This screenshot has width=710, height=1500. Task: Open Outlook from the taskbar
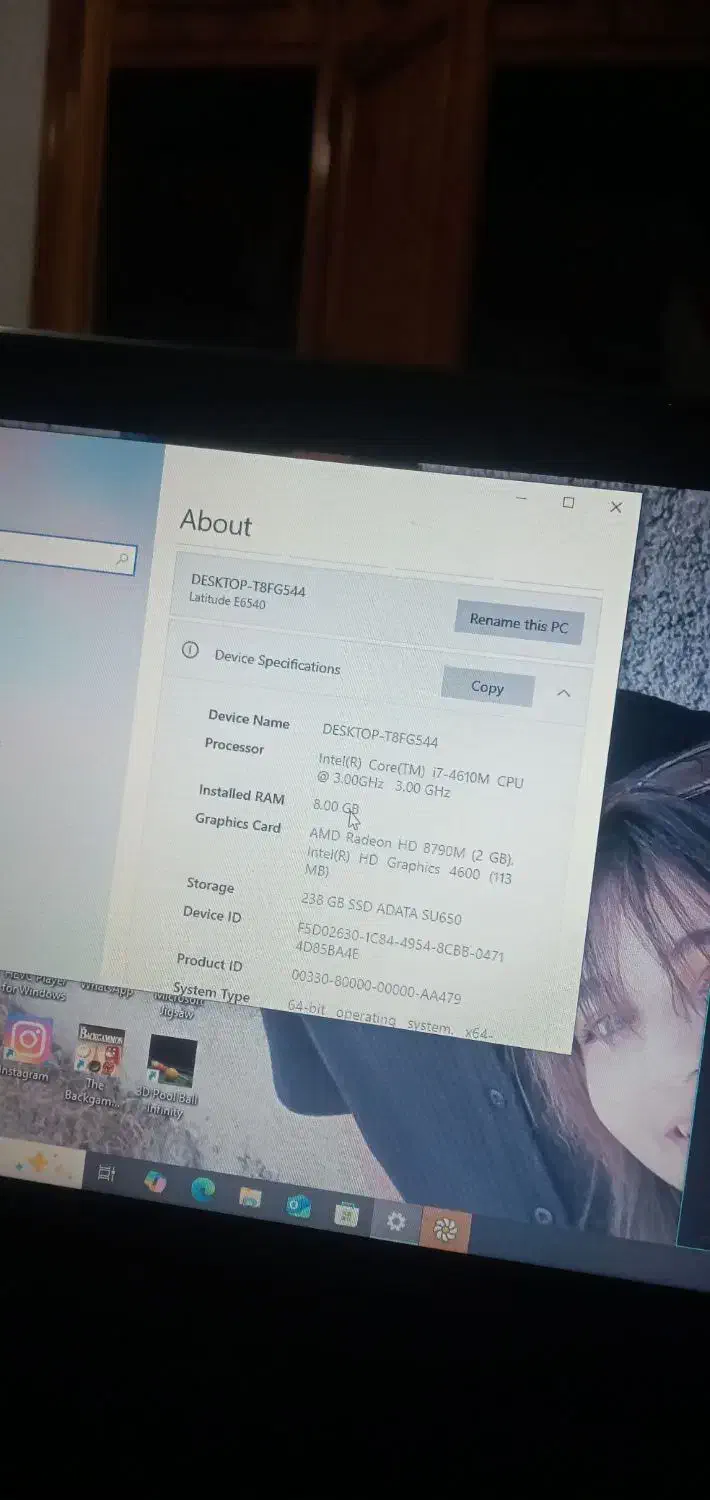298,1206
